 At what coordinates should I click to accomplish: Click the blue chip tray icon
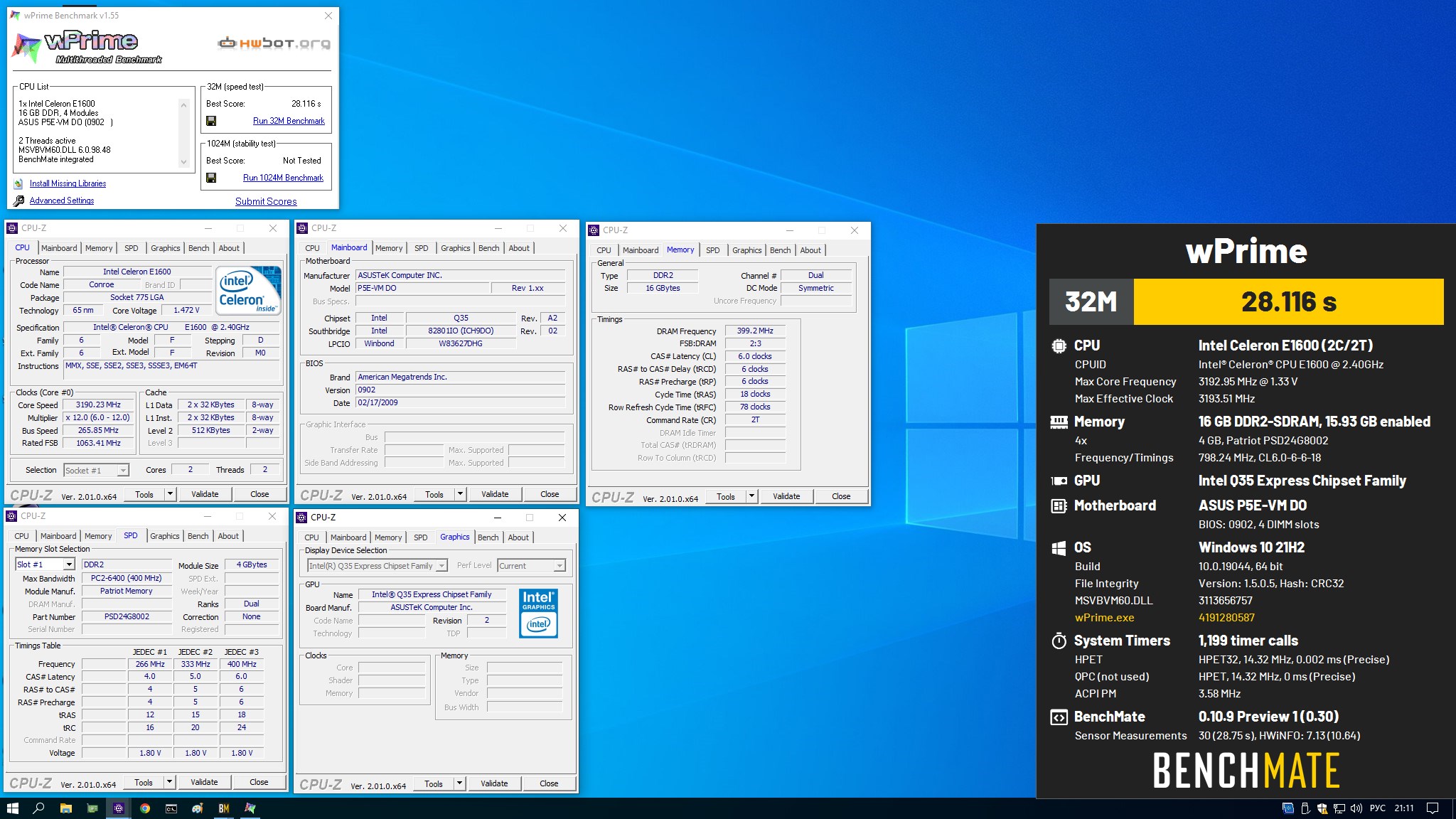point(1288,808)
